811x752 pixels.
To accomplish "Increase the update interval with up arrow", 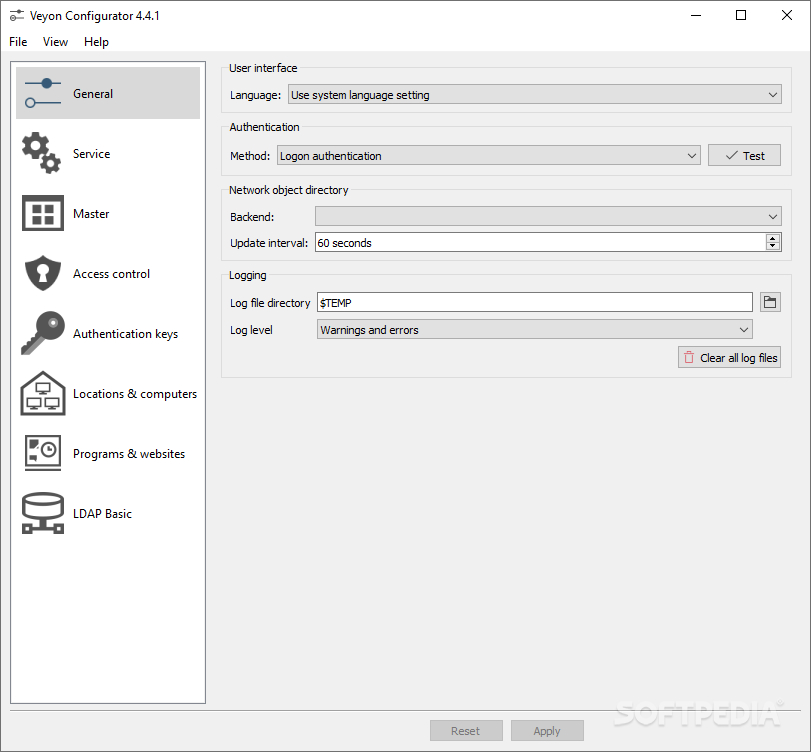I will (x=773, y=238).
